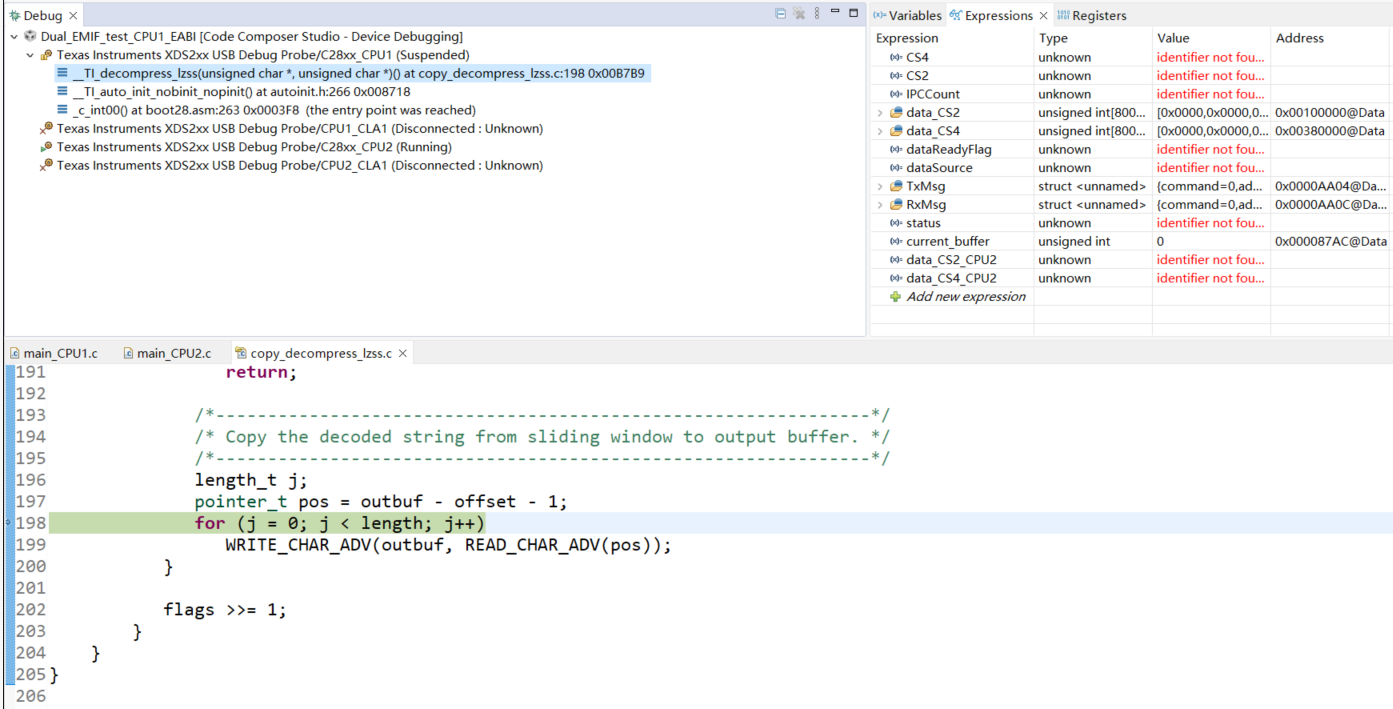Click code line 199 WRITE_CHAR_ADV statement
1393x709 pixels.
coord(448,545)
